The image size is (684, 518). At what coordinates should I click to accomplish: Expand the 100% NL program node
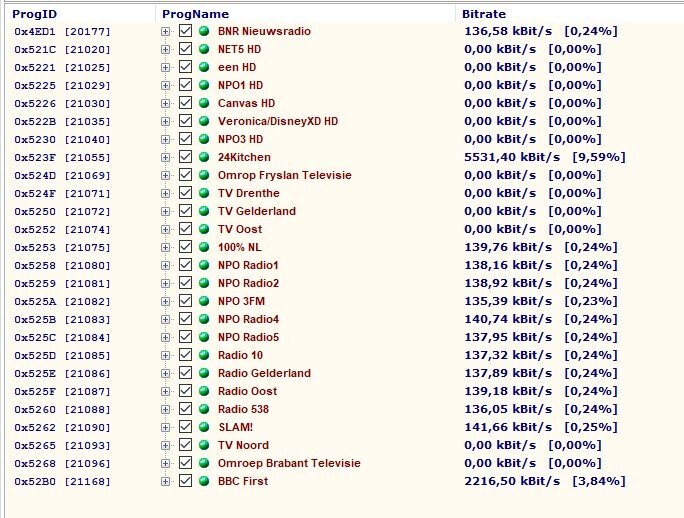165,247
